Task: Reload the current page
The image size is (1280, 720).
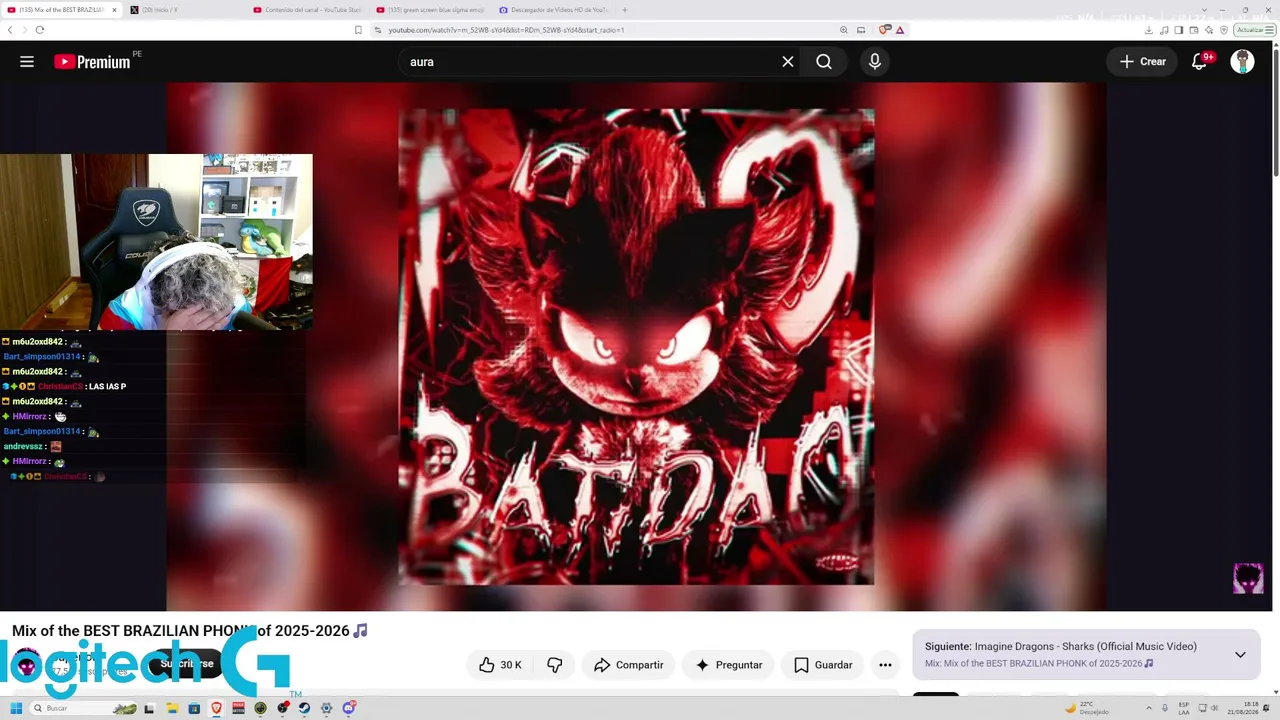Action: 40,30
